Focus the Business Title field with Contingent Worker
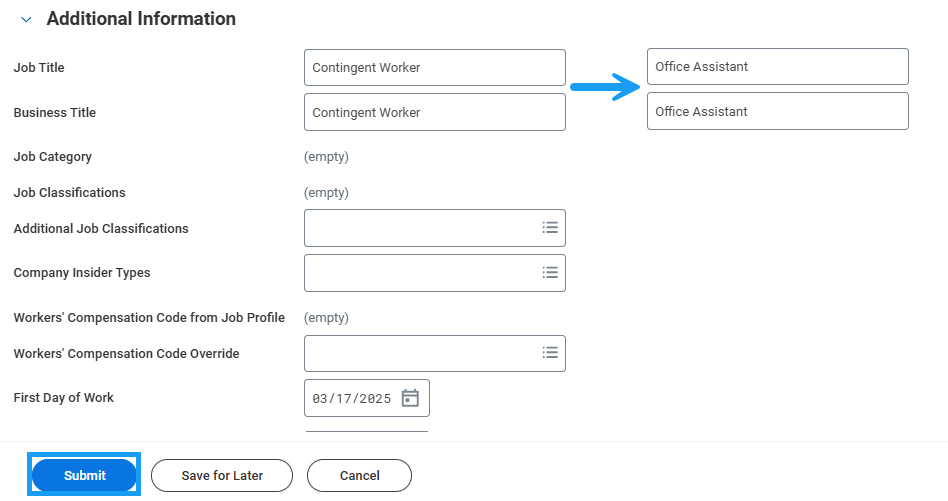Image resolution: width=948 pixels, height=501 pixels. [x=434, y=112]
